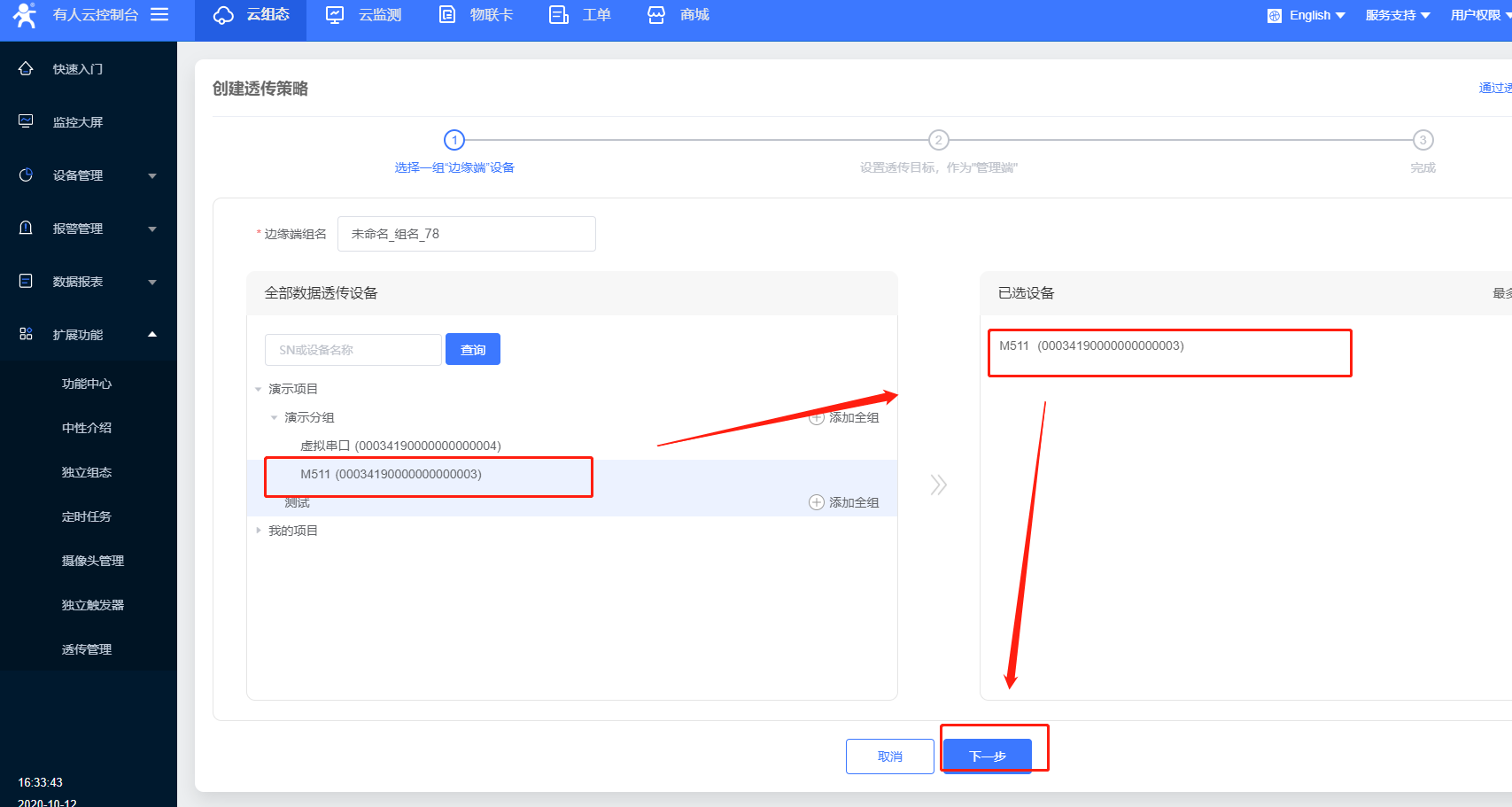Viewport: 1512px width, 807px height.
Task: Open the English language dropdown
Action: [x=1317, y=16]
